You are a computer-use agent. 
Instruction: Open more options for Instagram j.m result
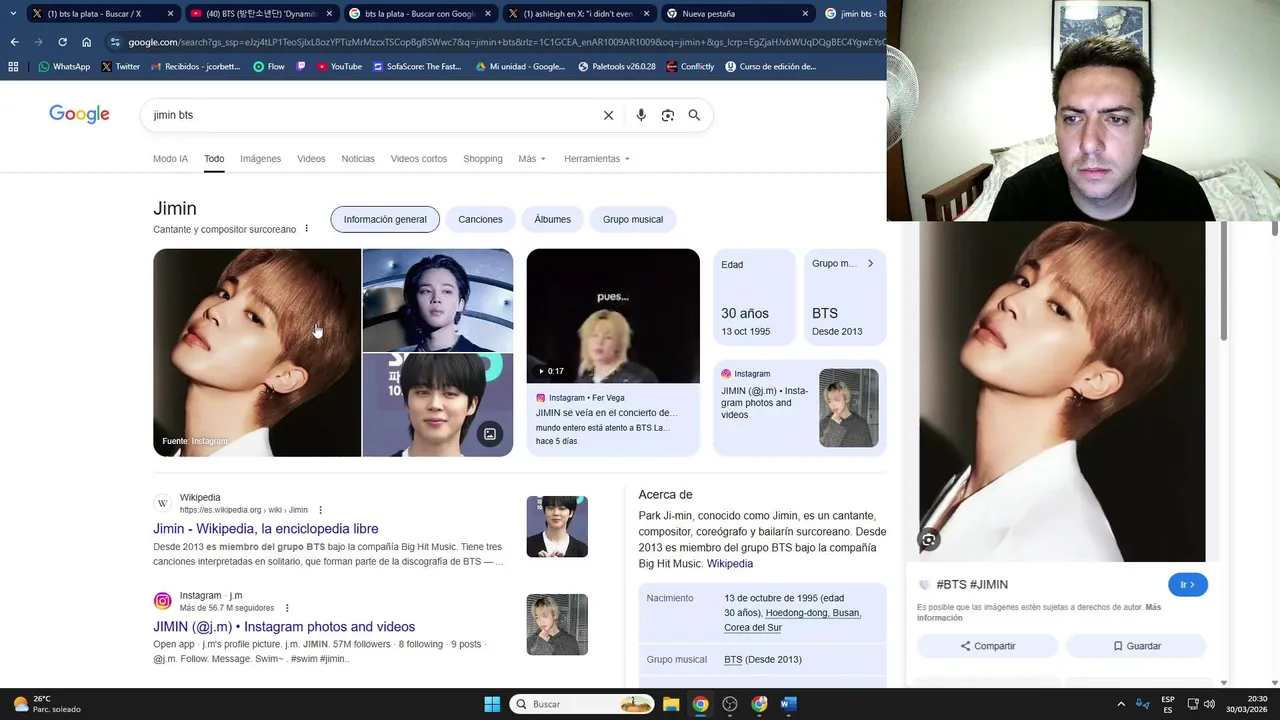pyautogui.click(x=287, y=608)
